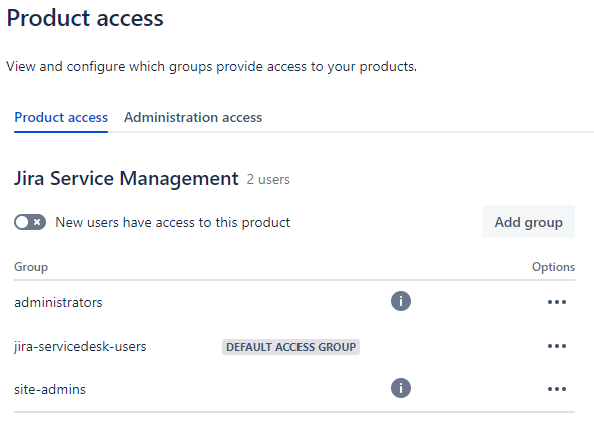This screenshot has width=594, height=424.
Task: Click the Group column header
Action: [x=31, y=267]
